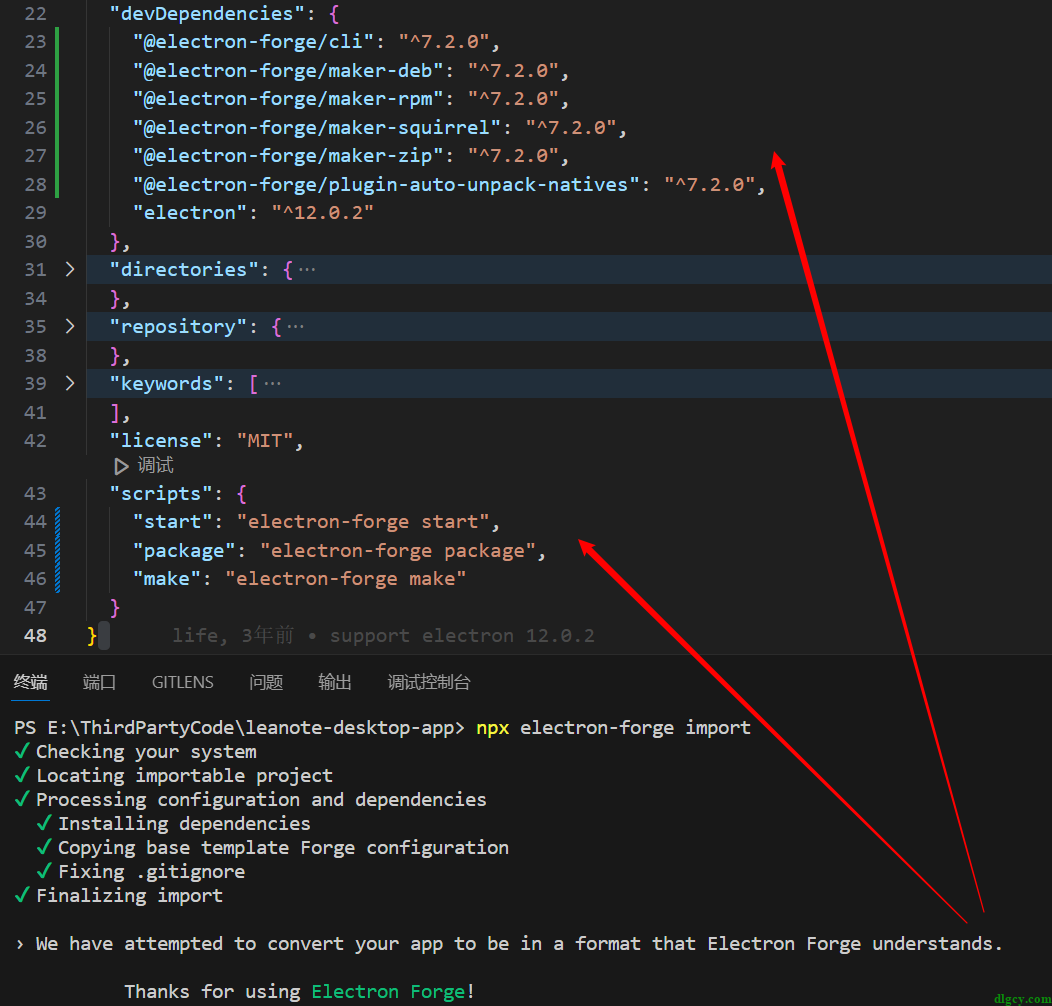The image size is (1052, 1006).
Task: Click the "@electron-forge/plugin-auto-unpack-natives" key
Action: [x=386, y=185]
